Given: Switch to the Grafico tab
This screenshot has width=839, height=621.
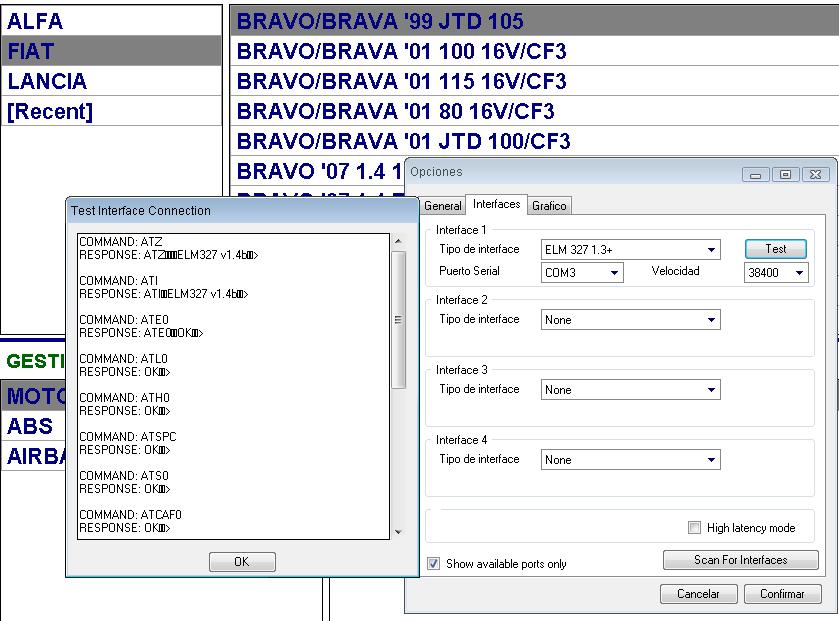Looking at the screenshot, I should coord(549,205).
